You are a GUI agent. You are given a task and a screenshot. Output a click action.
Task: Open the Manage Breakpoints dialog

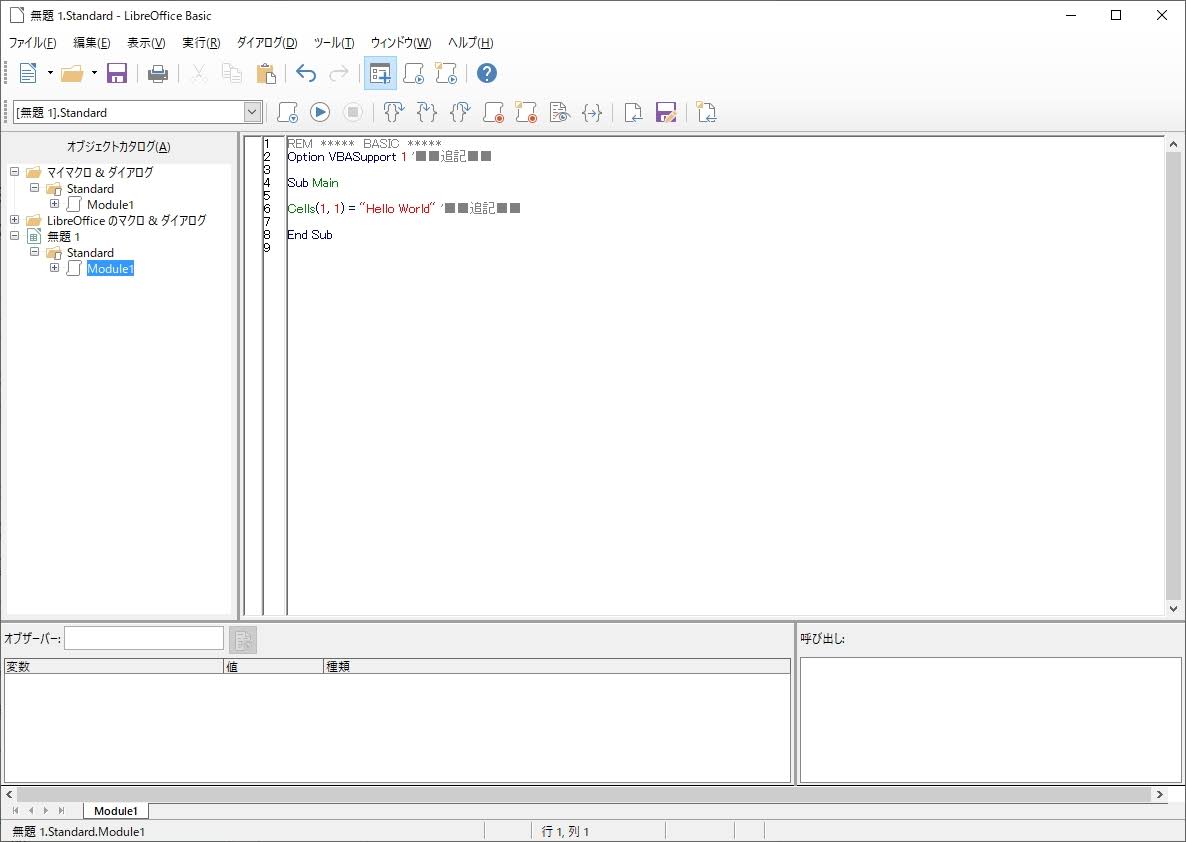pos(526,112)
